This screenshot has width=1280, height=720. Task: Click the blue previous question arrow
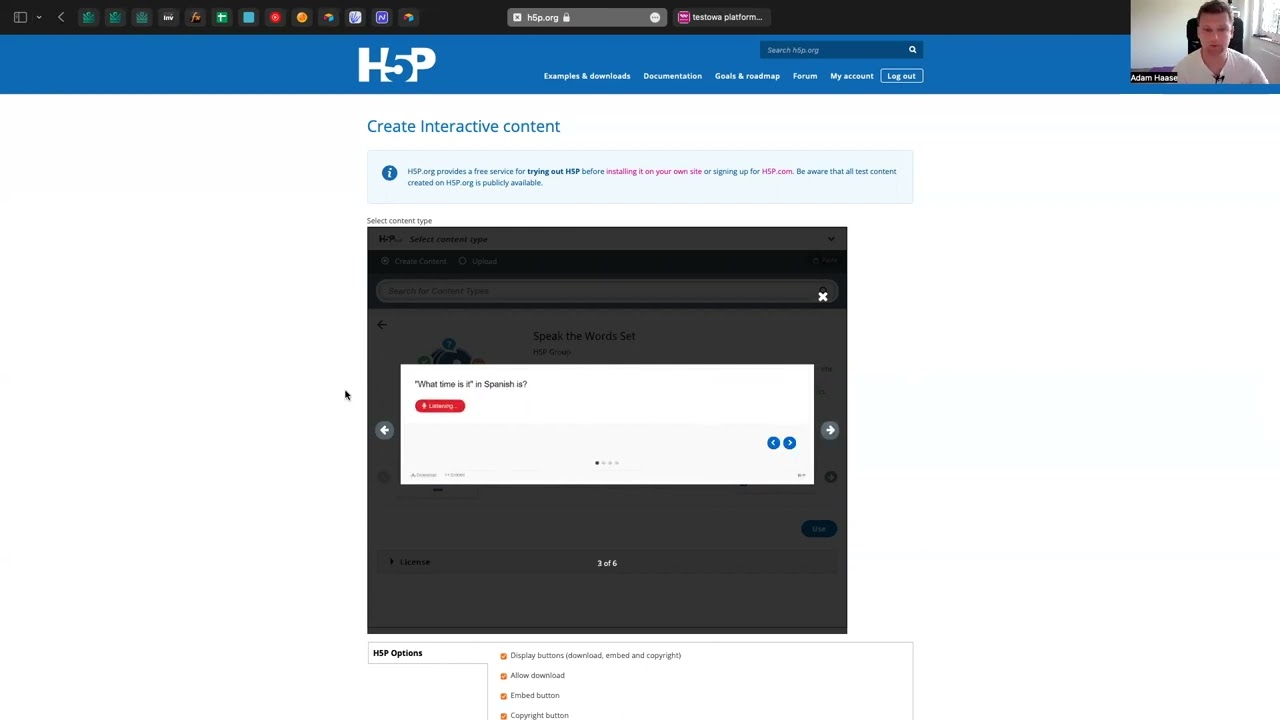773,443
